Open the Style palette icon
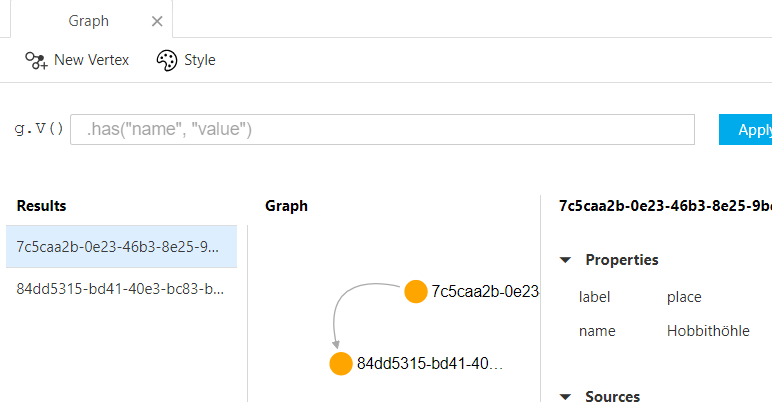This screenshot has width=772, height=402. tap(167, 60)
